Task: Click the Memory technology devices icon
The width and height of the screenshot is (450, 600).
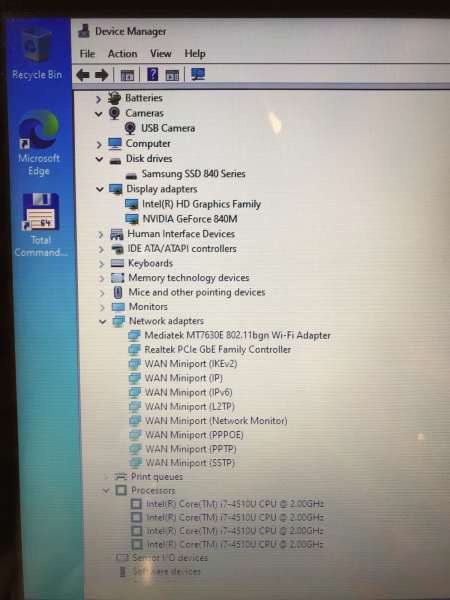Action: click(117, 278)
